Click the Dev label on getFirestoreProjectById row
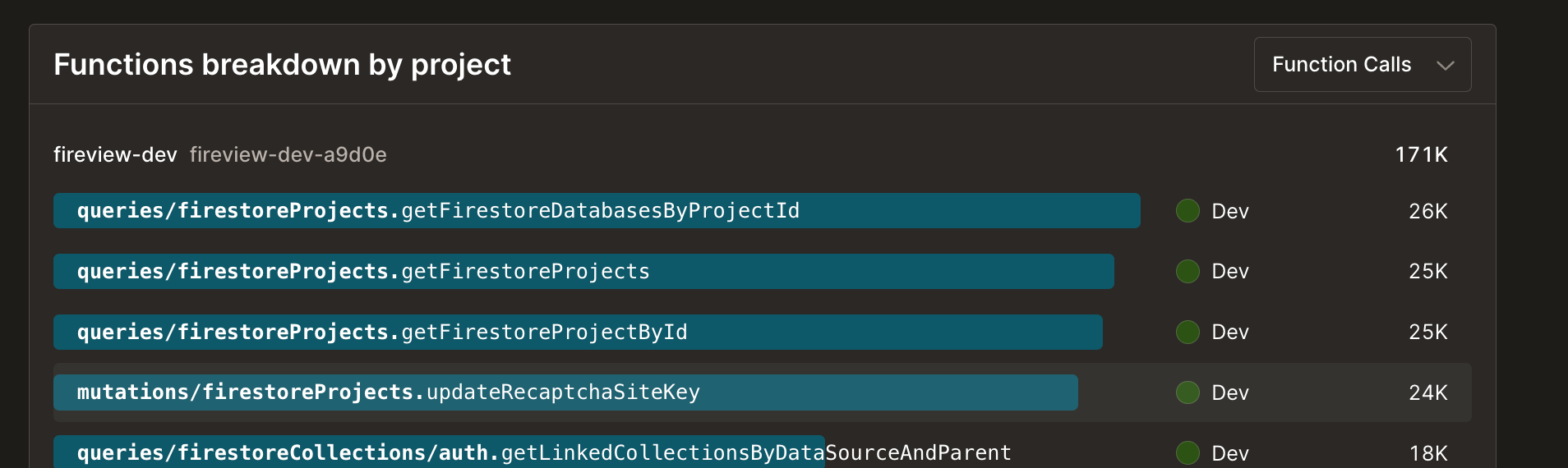Image resolution: width=1568 pixels, height=468 pixels. click(1230, 332)
